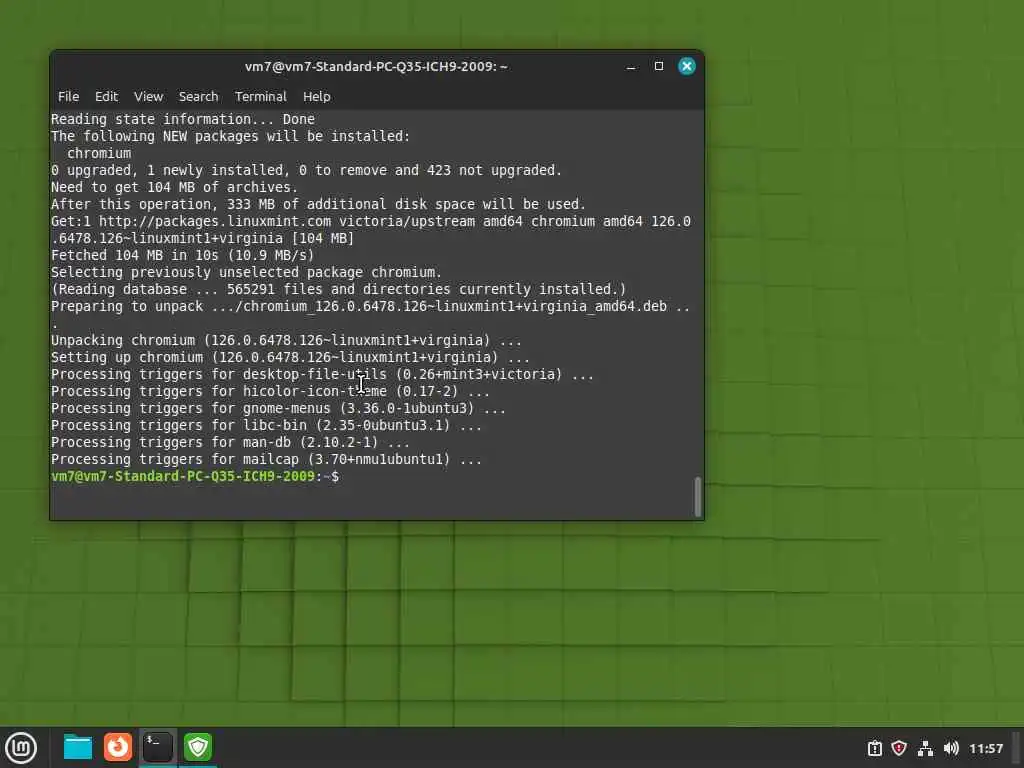
Task: Click the terminal vertical scrollbar handle
Action: 697,497
